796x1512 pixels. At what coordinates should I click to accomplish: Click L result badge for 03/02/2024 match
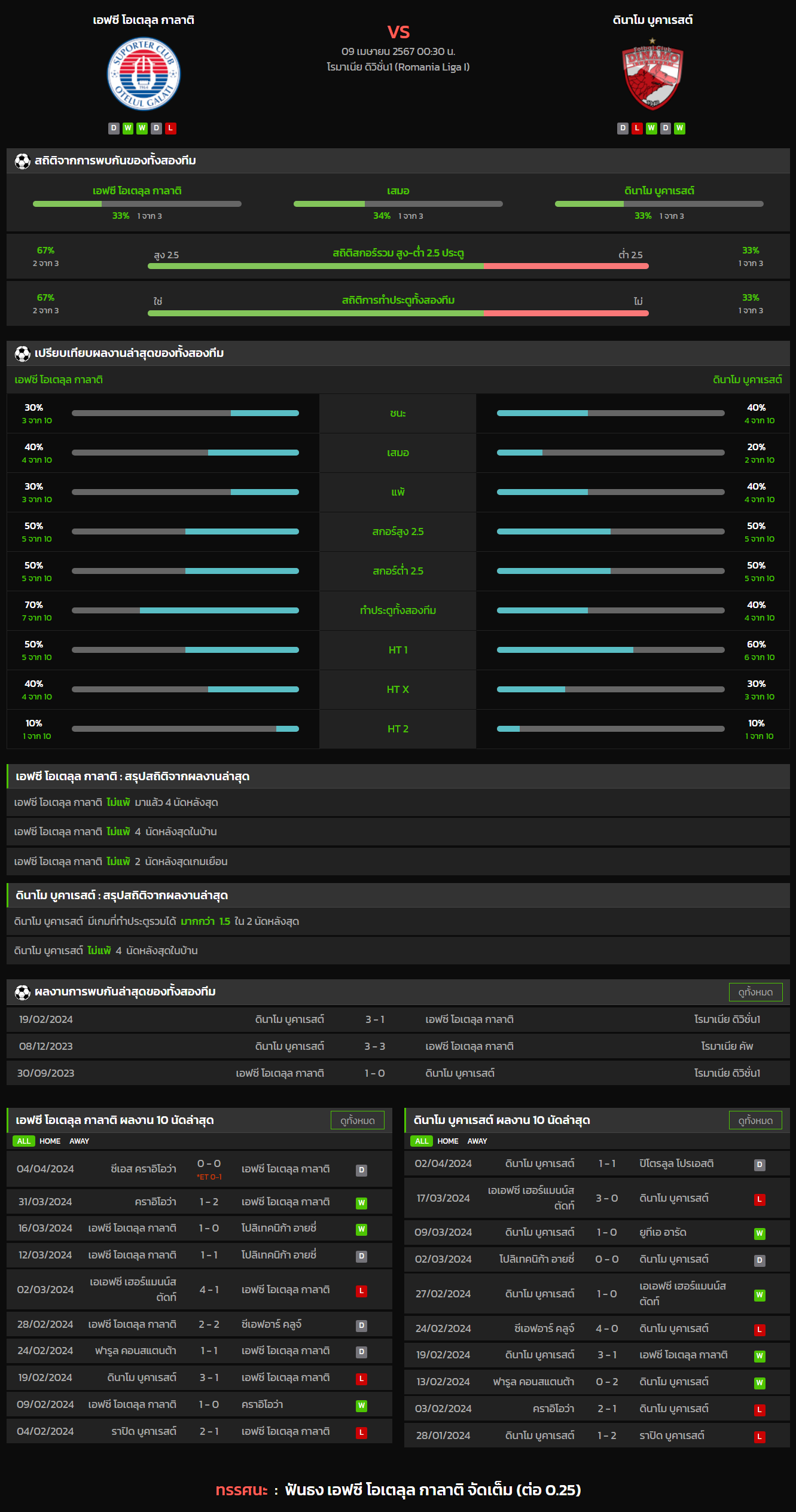(x=760, y=1409)
